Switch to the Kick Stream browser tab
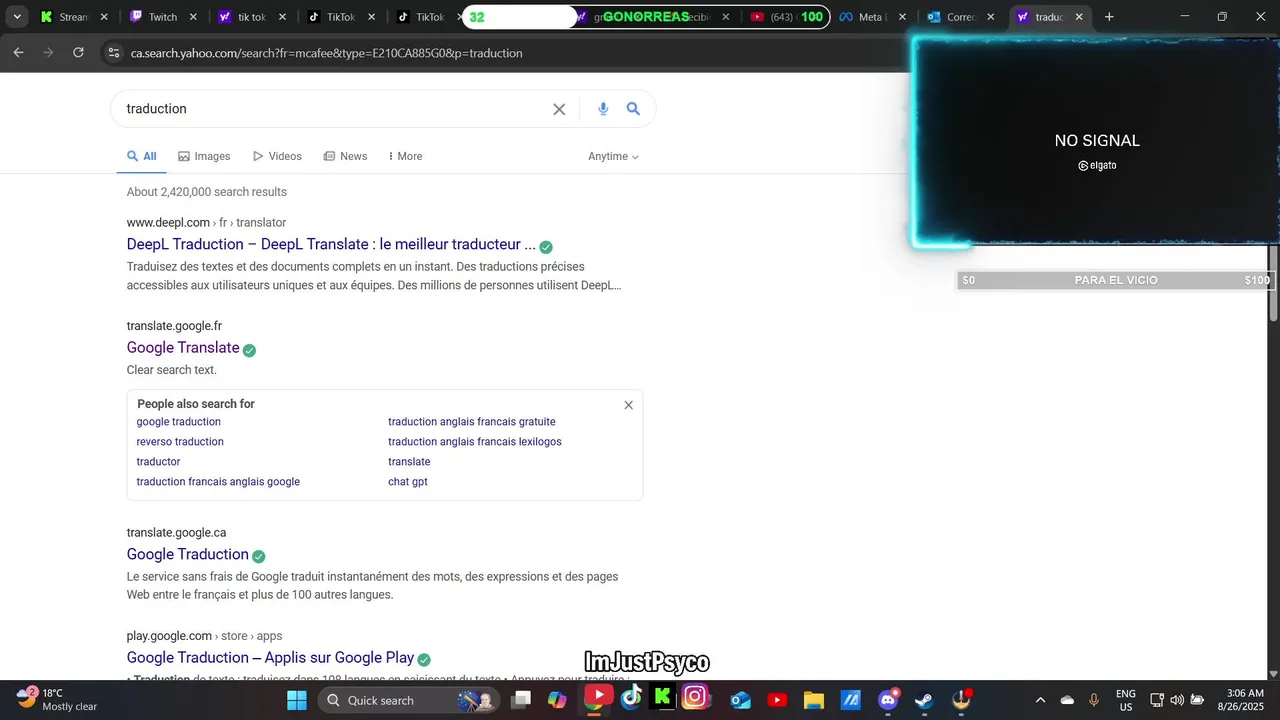 [x=63, y=17]
